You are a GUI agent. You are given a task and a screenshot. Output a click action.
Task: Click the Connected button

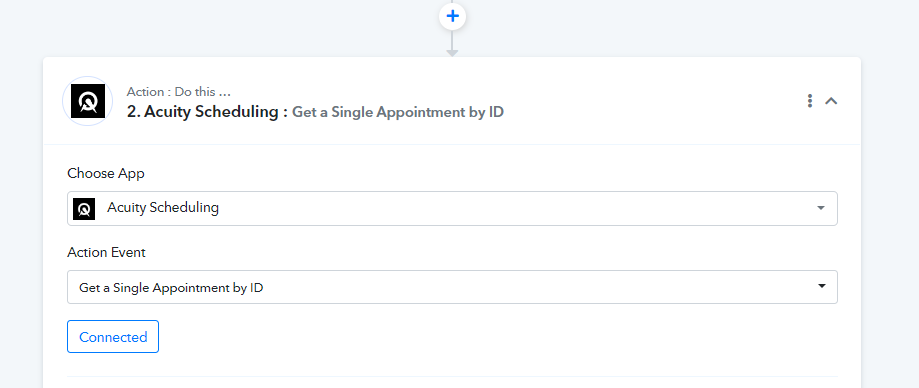click(113, 336)
